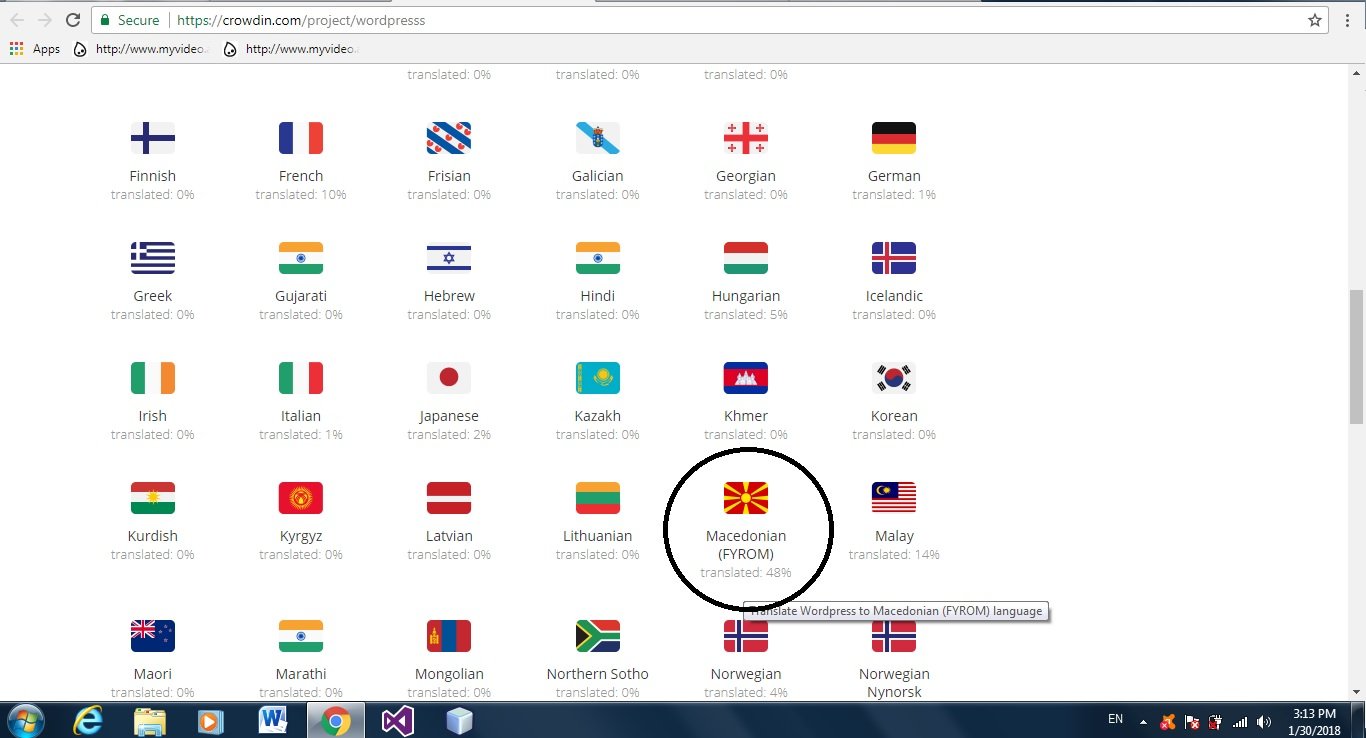Open the Greek flag icon

click(153, 258)
